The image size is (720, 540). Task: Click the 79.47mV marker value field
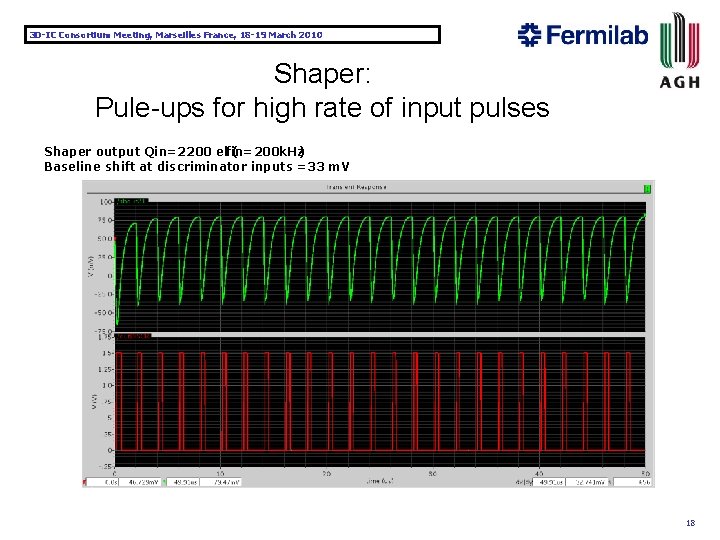[x=220, y=482]
